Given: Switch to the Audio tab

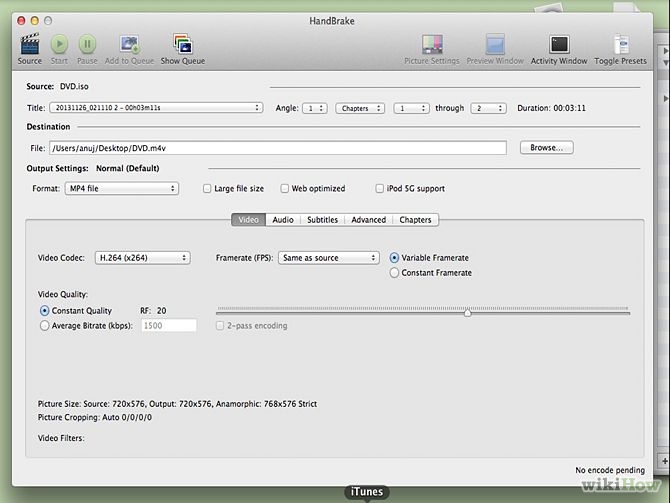Looking at the screenshot, I should (x=283, y=219).
